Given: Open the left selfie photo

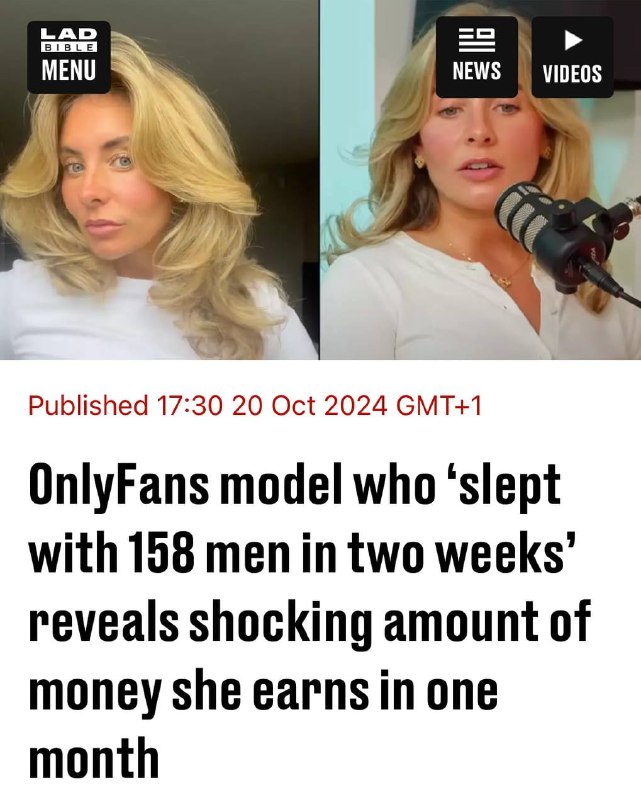Looking at the screenshot, I should 159,180.
